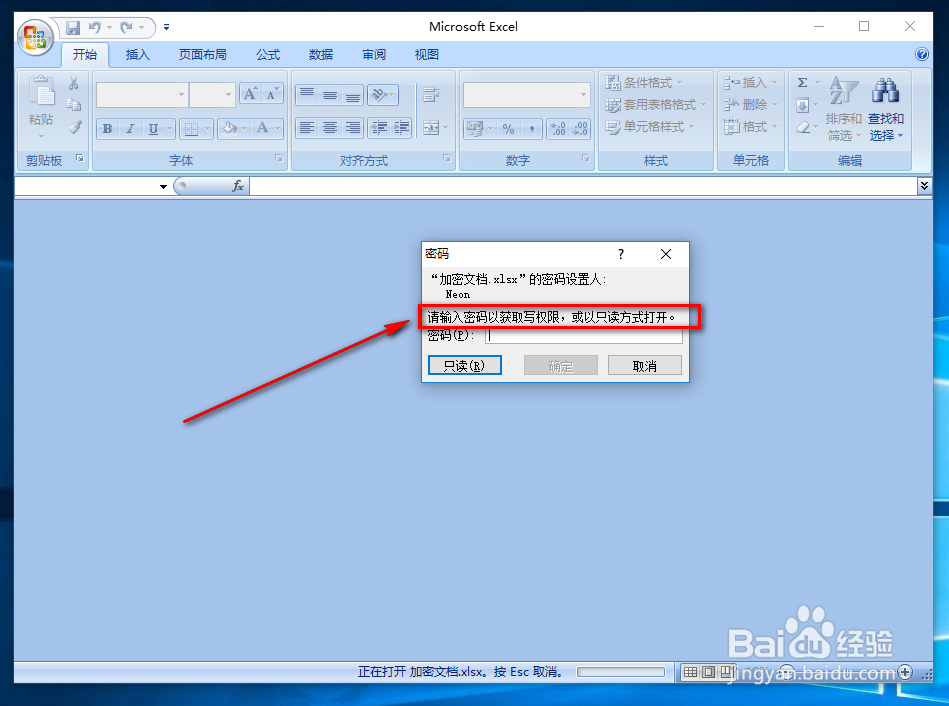Toggle Bold formatting
949x706 pixels.
(107, 128)
